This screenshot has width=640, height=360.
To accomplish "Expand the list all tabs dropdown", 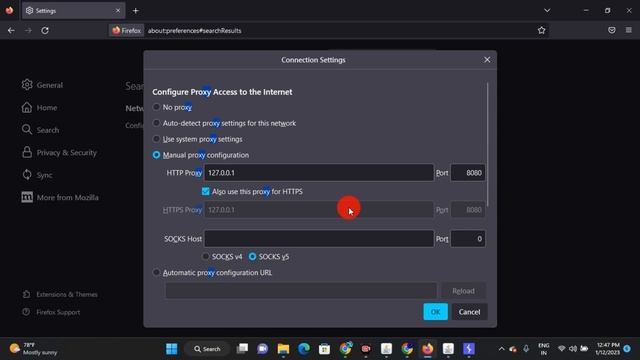I will [547, 11].
